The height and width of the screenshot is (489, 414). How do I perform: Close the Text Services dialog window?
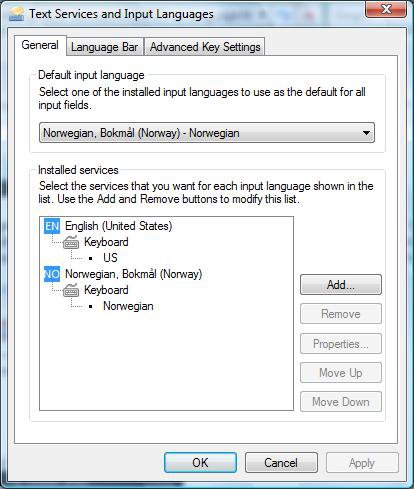(x=386, y=9)
